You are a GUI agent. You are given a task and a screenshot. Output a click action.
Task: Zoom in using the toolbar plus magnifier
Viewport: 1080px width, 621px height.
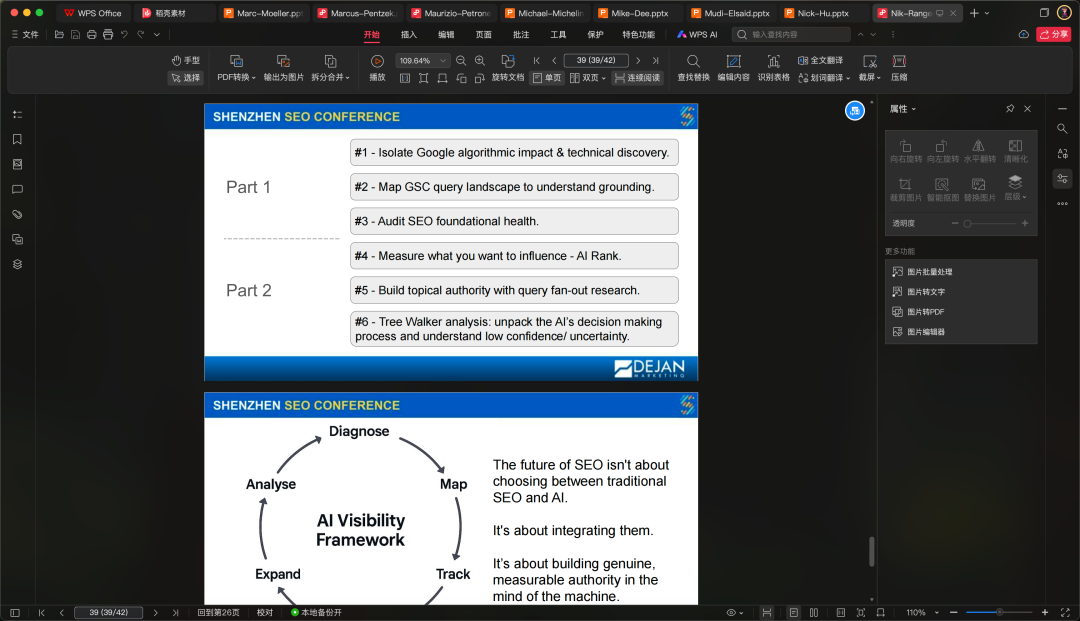480,61
